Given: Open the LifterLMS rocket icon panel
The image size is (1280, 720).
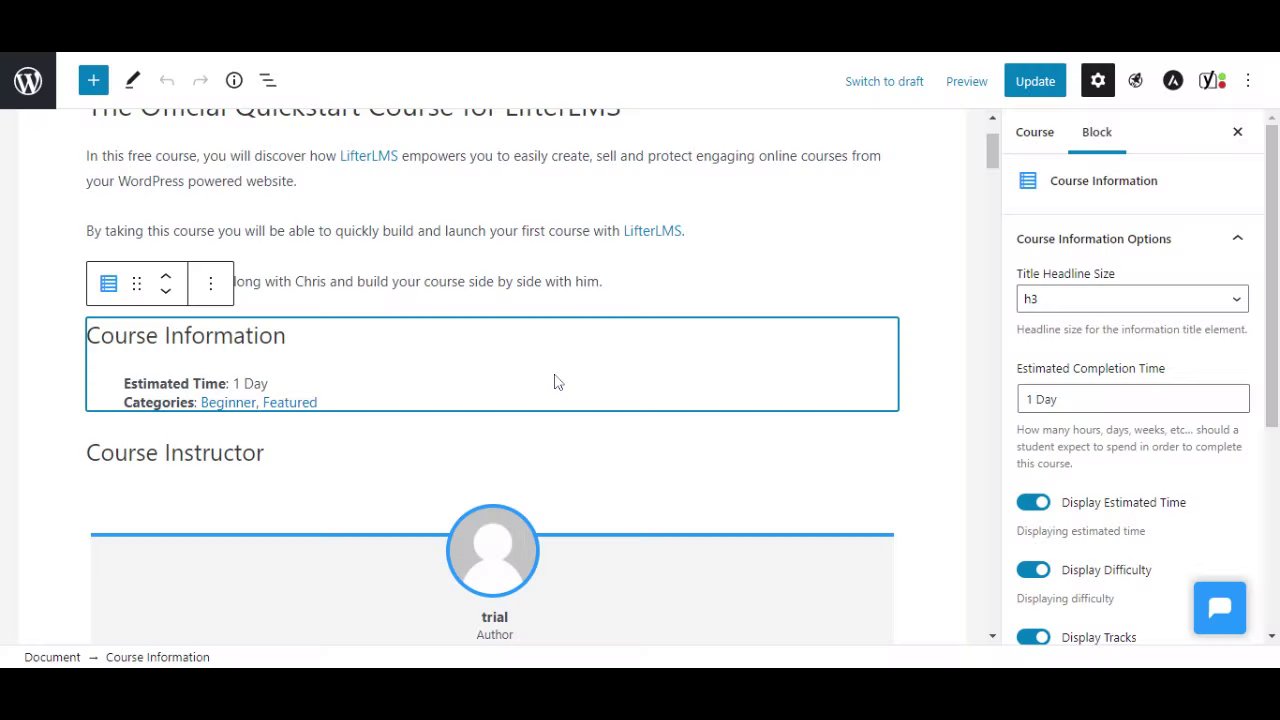Looking at the screenshot, I should [x=1135, y=81].
